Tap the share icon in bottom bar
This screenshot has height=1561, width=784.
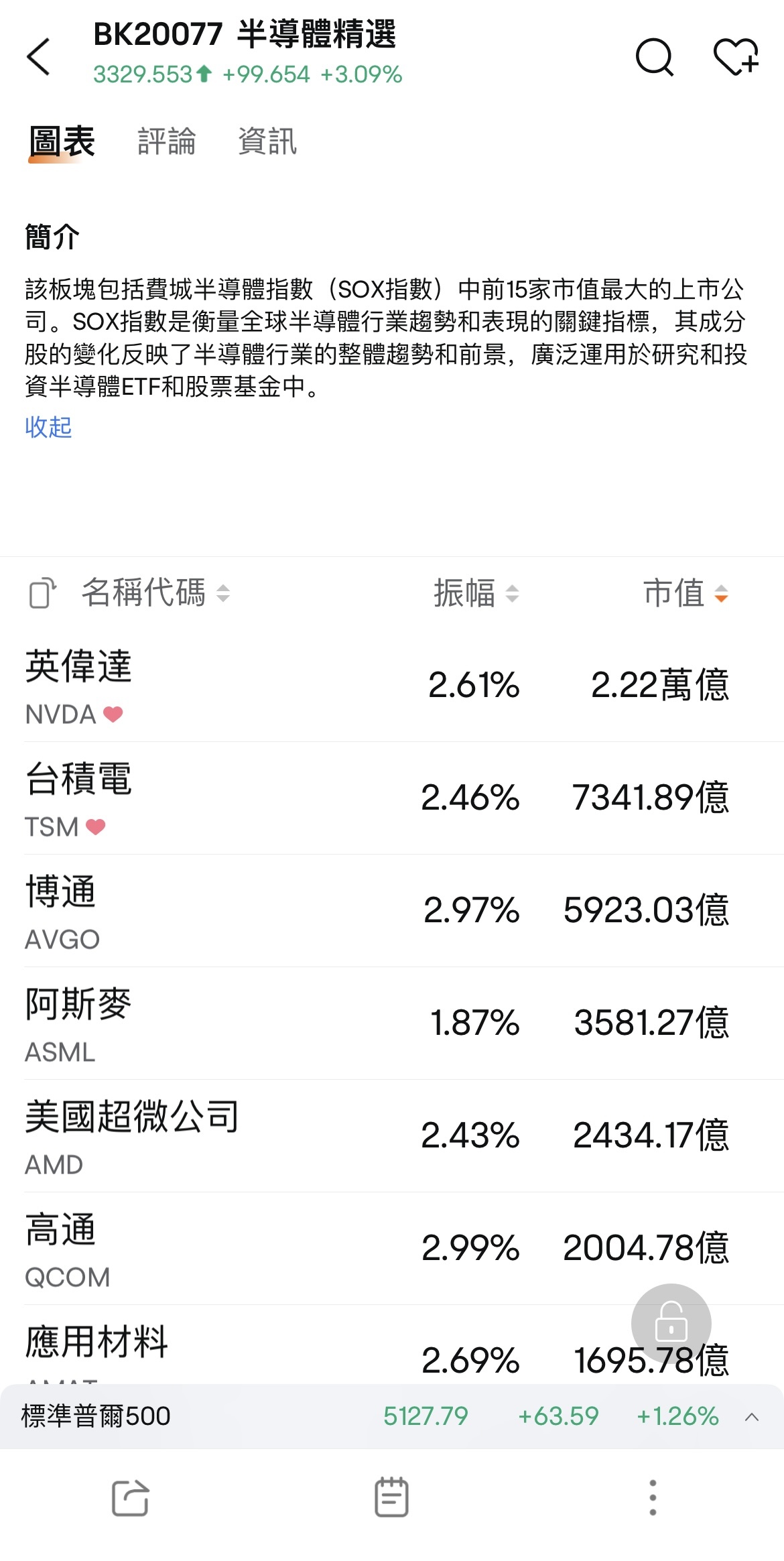pos(130,1497)
